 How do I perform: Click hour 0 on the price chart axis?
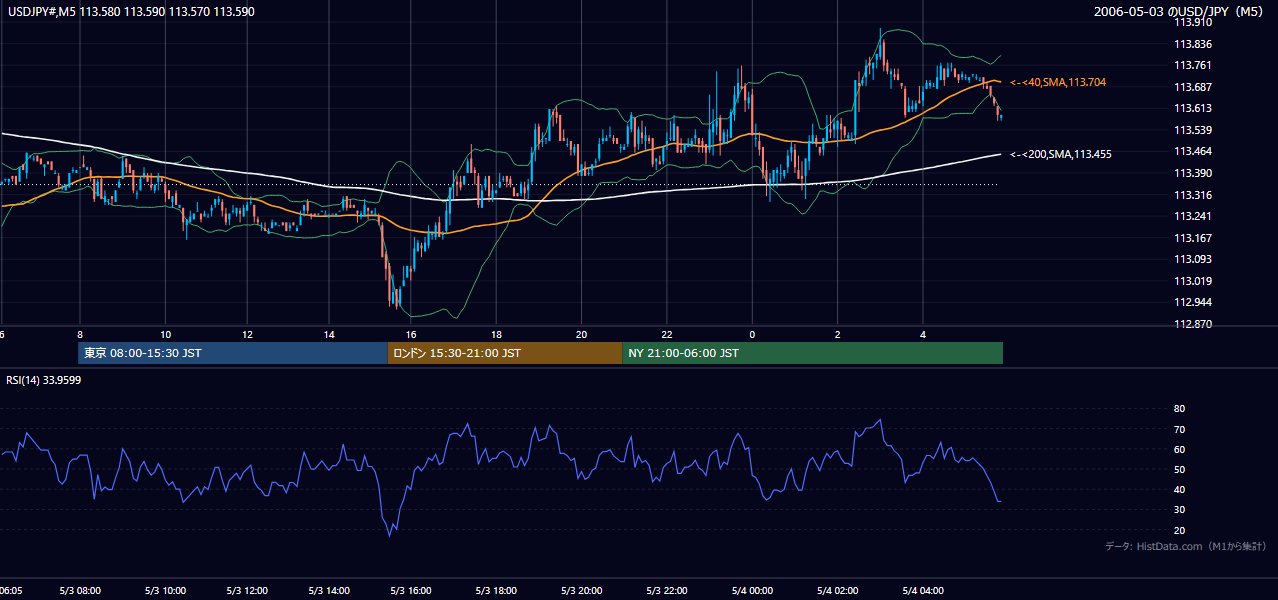[752, 334]
